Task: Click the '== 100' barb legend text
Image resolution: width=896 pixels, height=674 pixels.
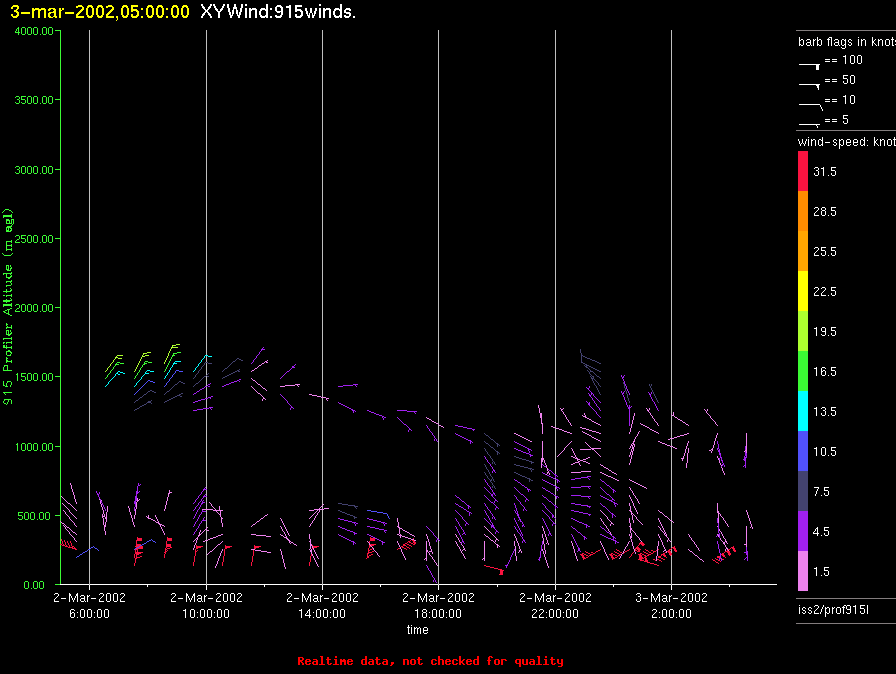Action: click(843, 60)
